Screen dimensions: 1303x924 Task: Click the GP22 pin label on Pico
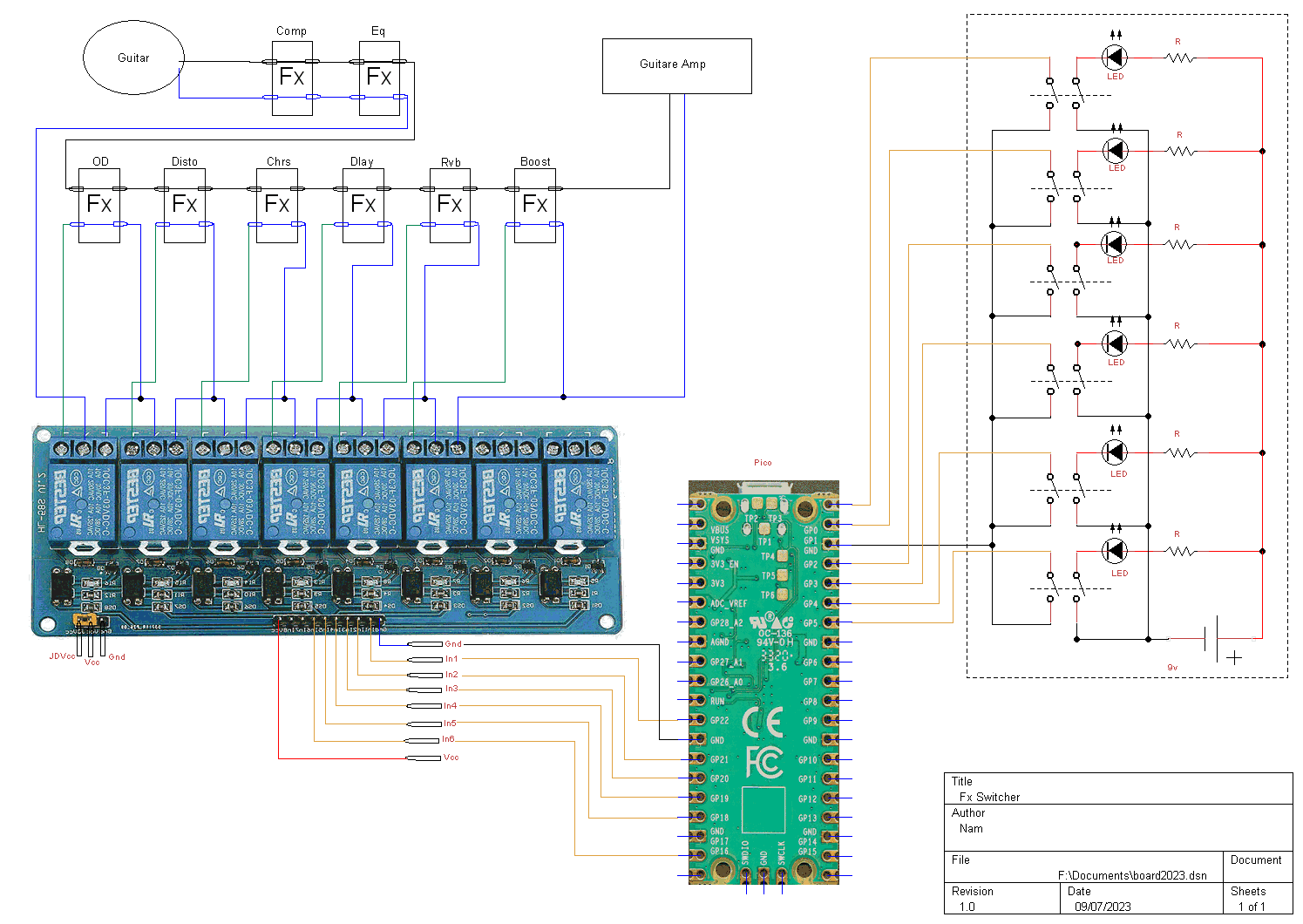point(719,721)
